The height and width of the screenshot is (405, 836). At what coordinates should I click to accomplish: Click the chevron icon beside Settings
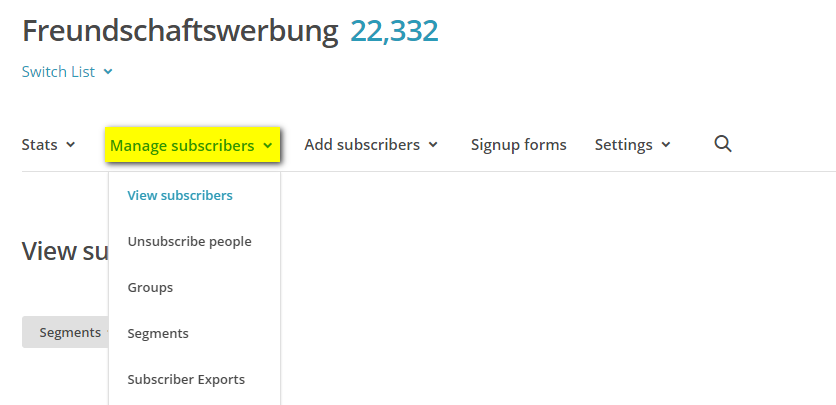[666, 145]
